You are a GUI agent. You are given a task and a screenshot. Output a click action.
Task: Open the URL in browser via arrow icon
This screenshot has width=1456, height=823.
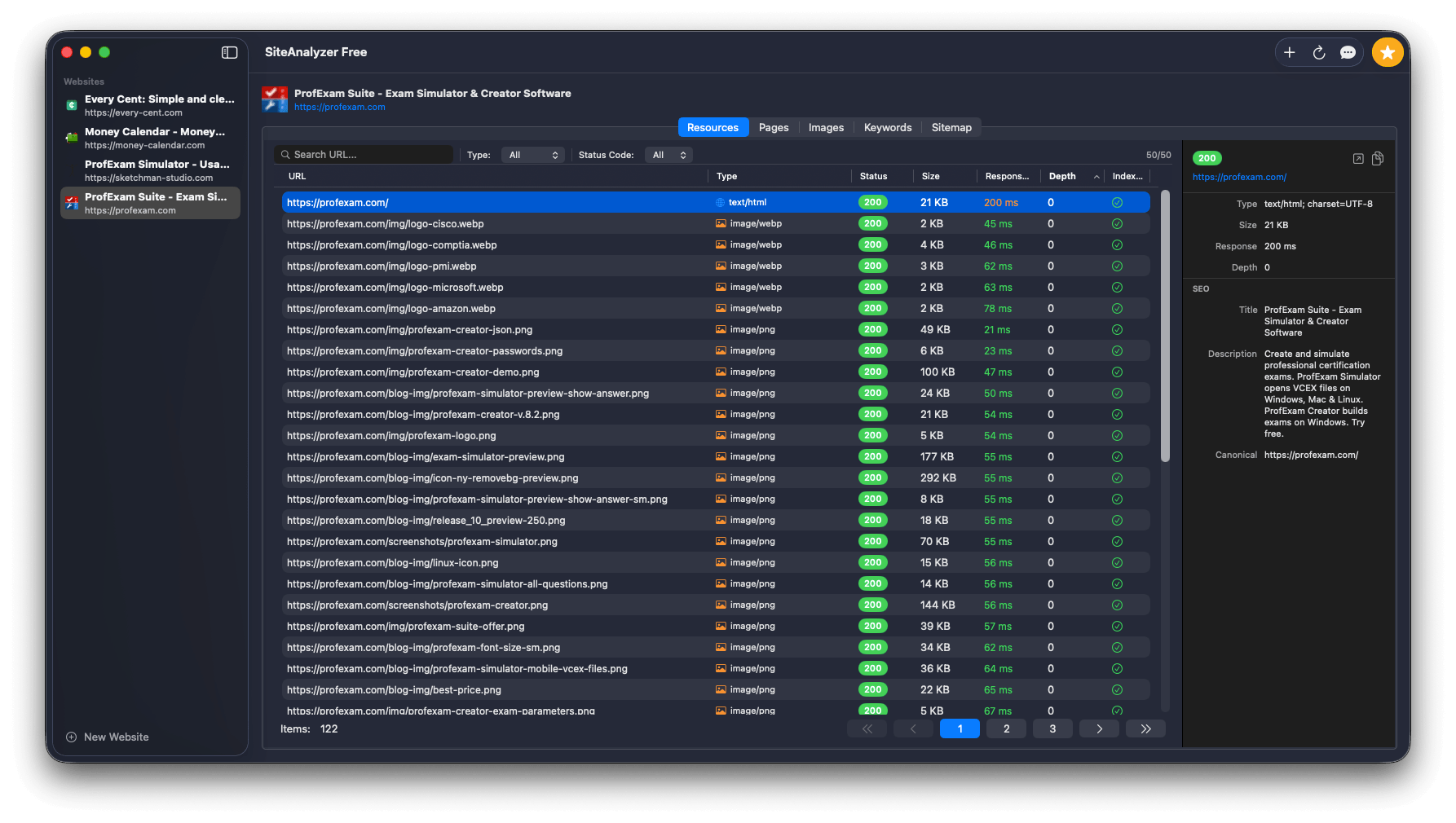click(x=1357, y=159)
